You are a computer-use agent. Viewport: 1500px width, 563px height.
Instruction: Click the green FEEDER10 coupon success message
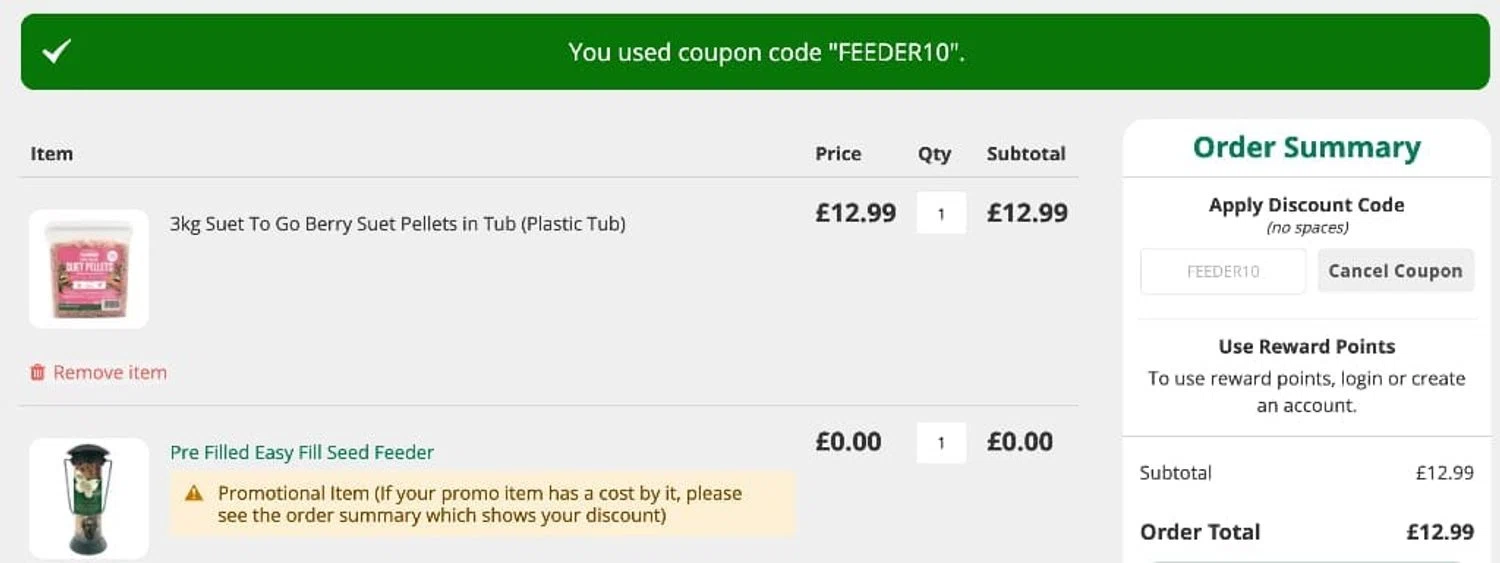coord(766,52)
